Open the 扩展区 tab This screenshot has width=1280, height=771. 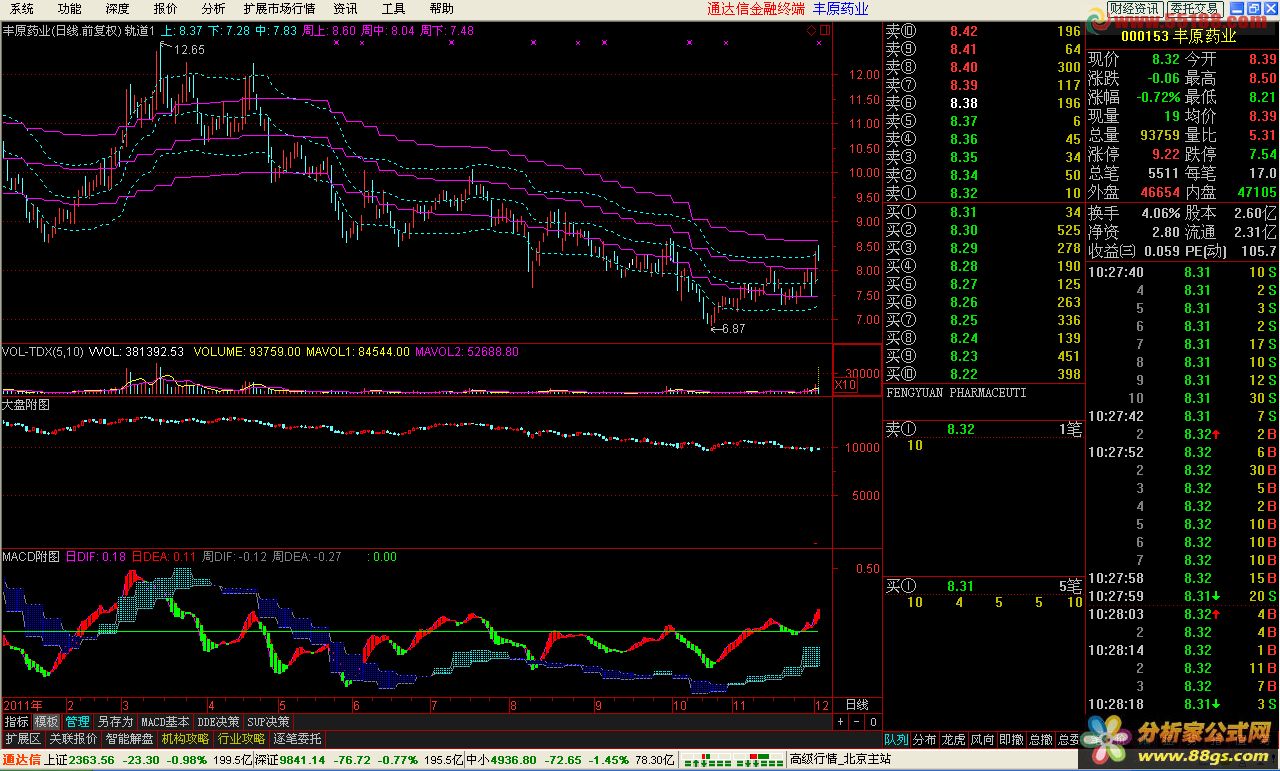click(x=23, y=739)
